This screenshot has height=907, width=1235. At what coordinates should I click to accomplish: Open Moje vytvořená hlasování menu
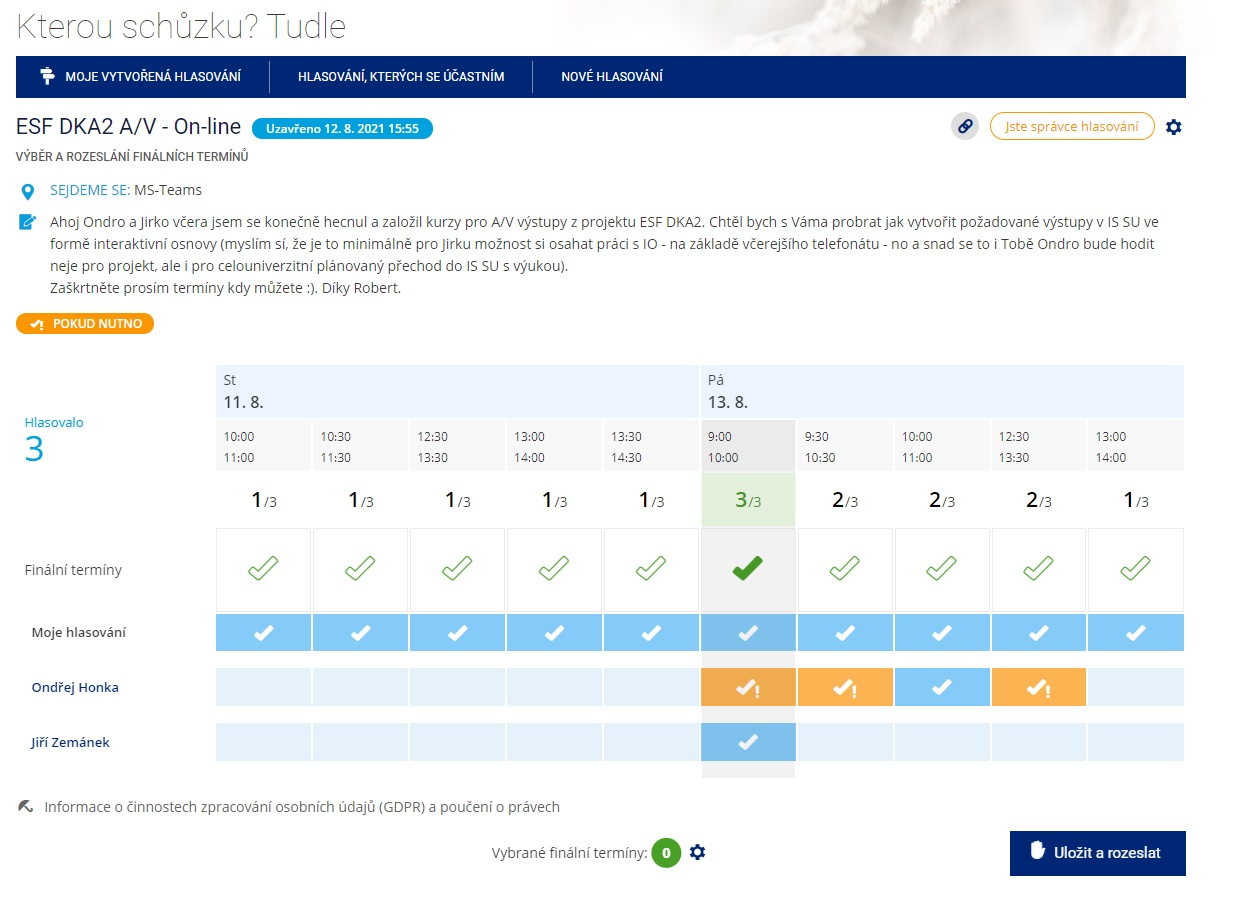139,77
